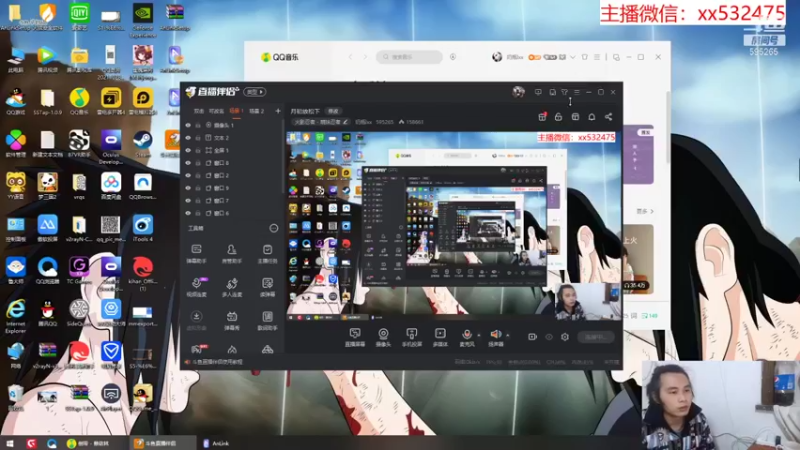
Task: Open the 虚拟形象 download tool
Action: click(x=196, y=321)
